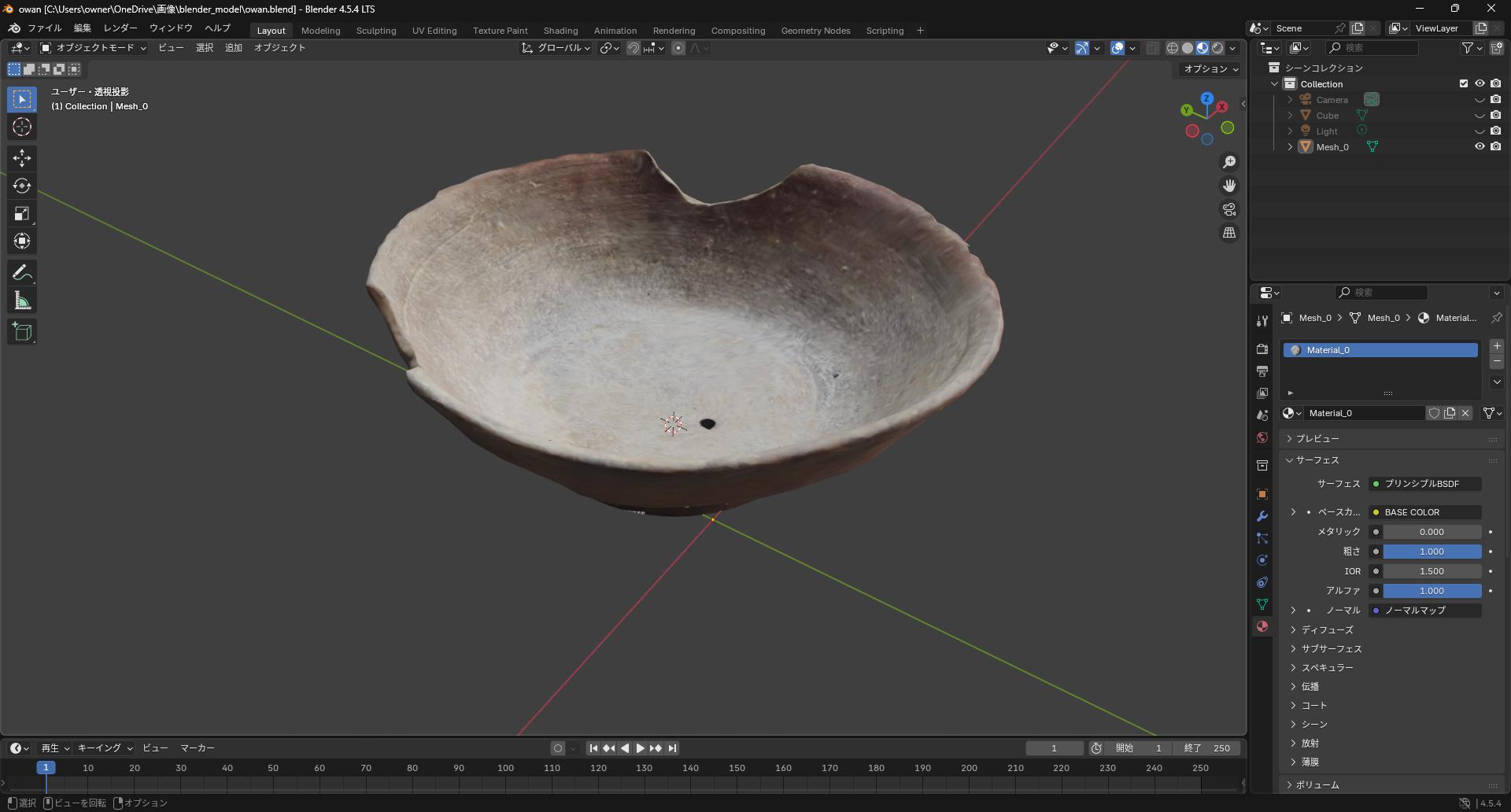Toggle snapping magnet in header
The height and width of the screenshot is (812, 1511).
pos(633,48)
